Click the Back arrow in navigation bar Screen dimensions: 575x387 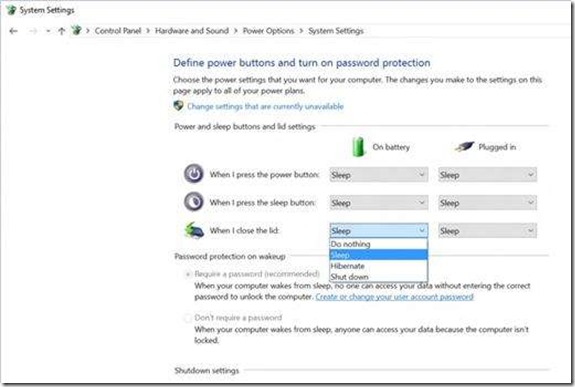[x=14, y=31]
